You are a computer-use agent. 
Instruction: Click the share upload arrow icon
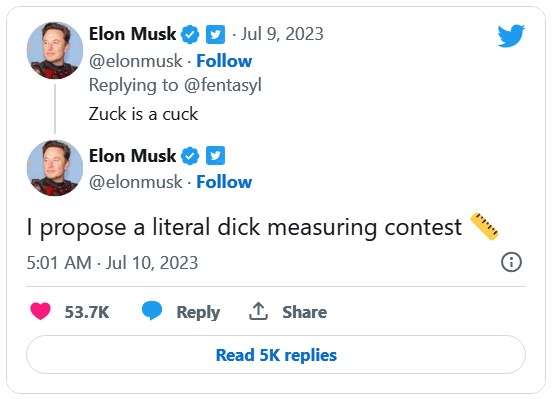point(258,311)
